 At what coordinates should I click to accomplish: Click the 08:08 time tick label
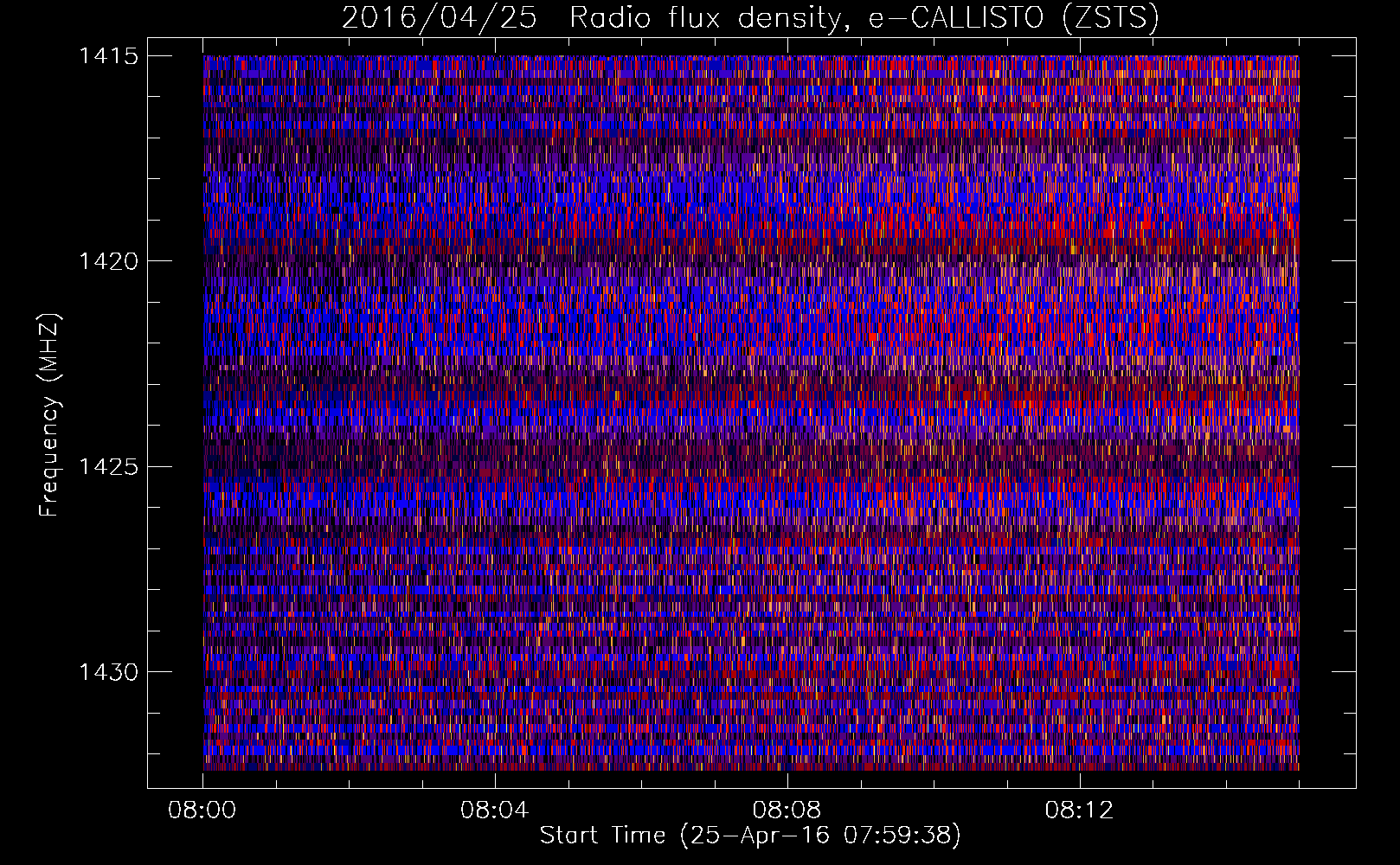coord(787,811)
